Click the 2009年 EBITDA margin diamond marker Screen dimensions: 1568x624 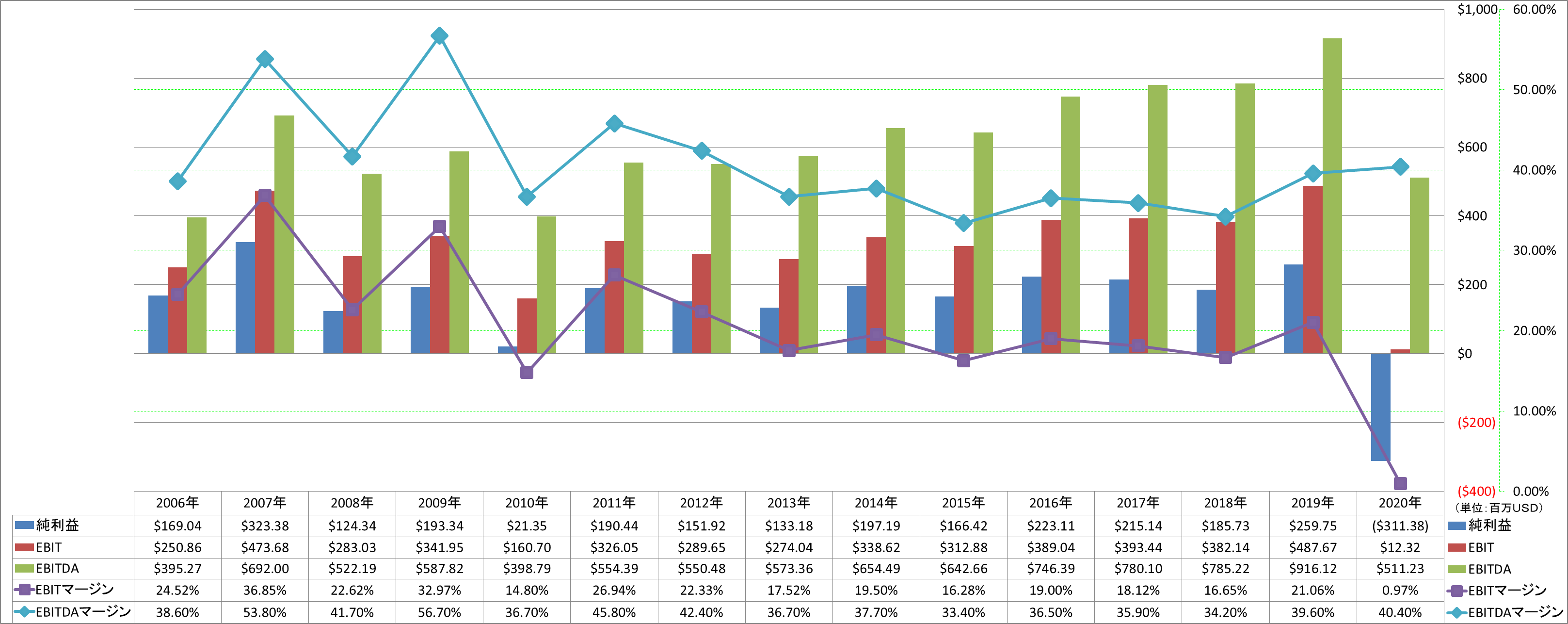(439, 36)
